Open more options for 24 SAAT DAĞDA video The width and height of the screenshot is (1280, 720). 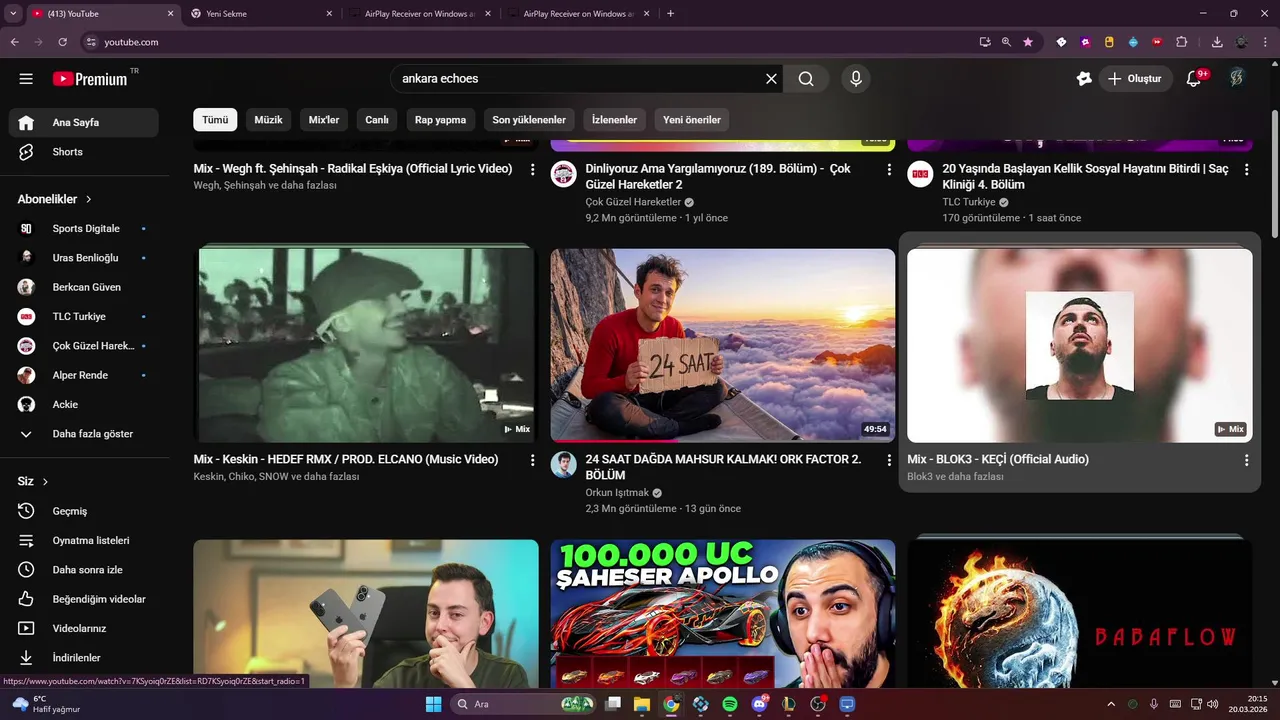coord(889,460)
